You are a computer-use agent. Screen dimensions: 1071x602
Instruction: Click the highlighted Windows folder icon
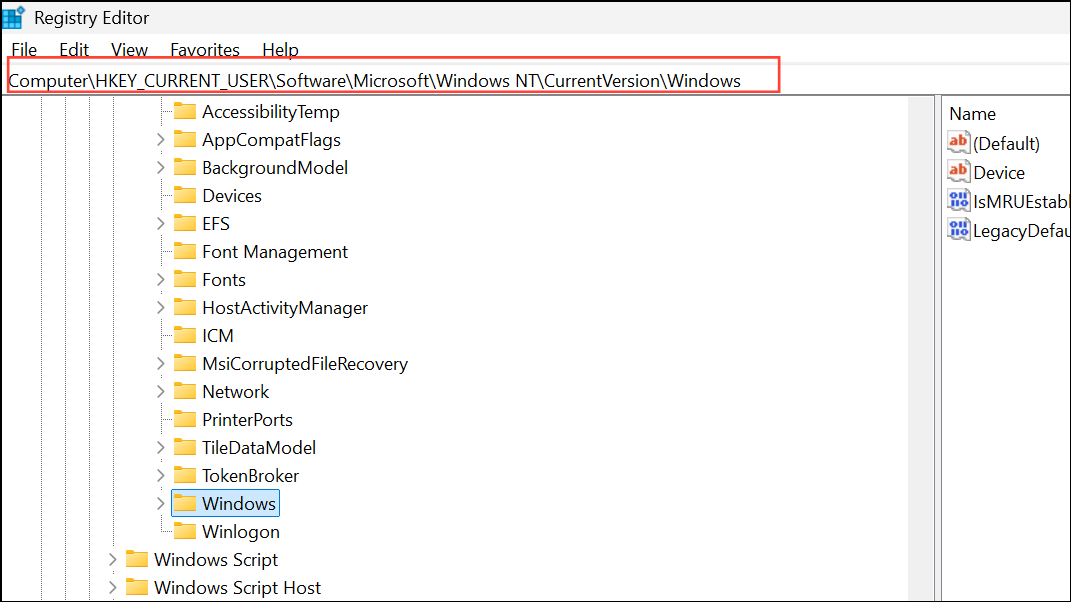click(x=184, y=503)
